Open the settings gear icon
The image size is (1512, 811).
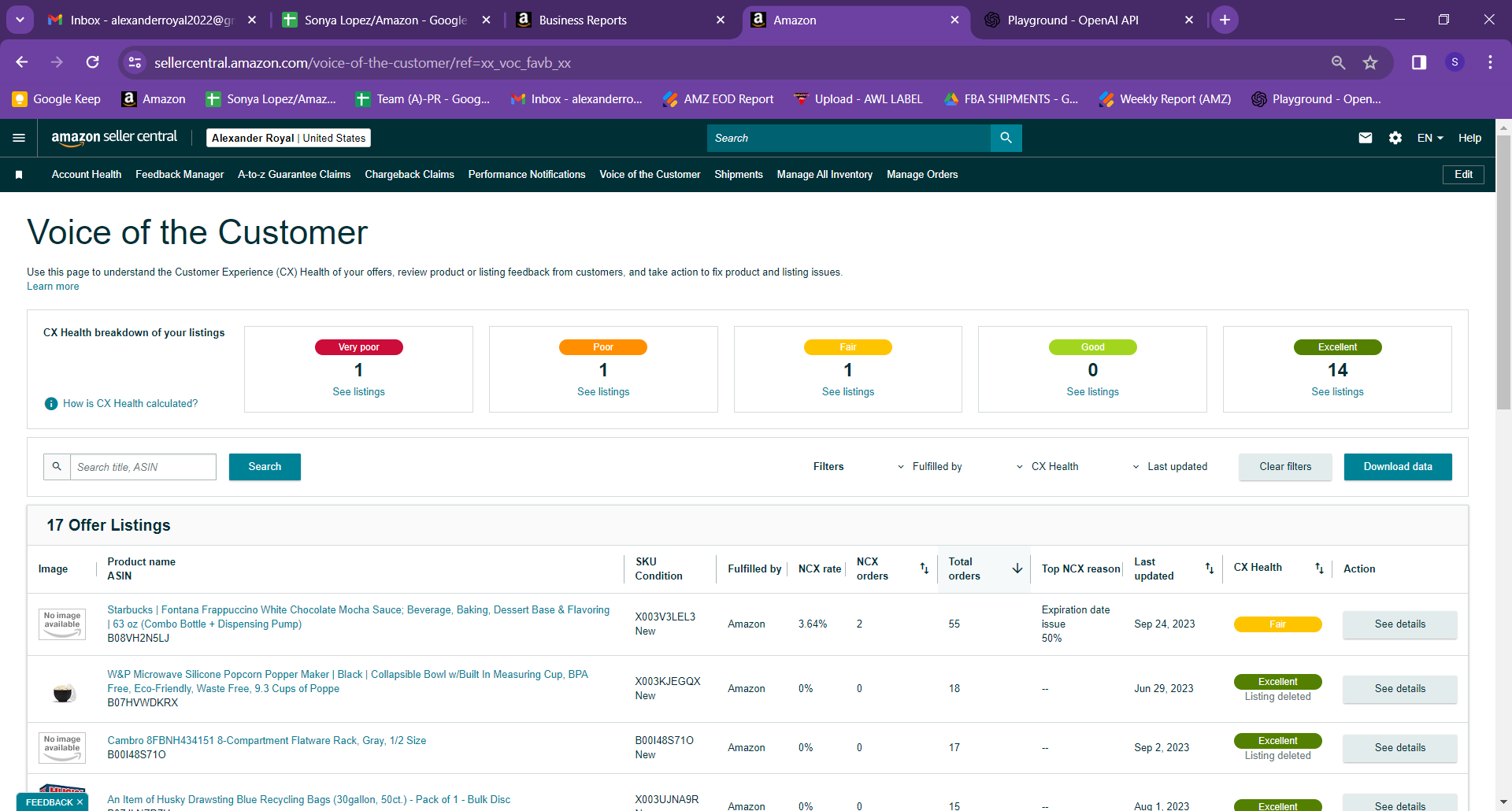[x=1395, y=138]
